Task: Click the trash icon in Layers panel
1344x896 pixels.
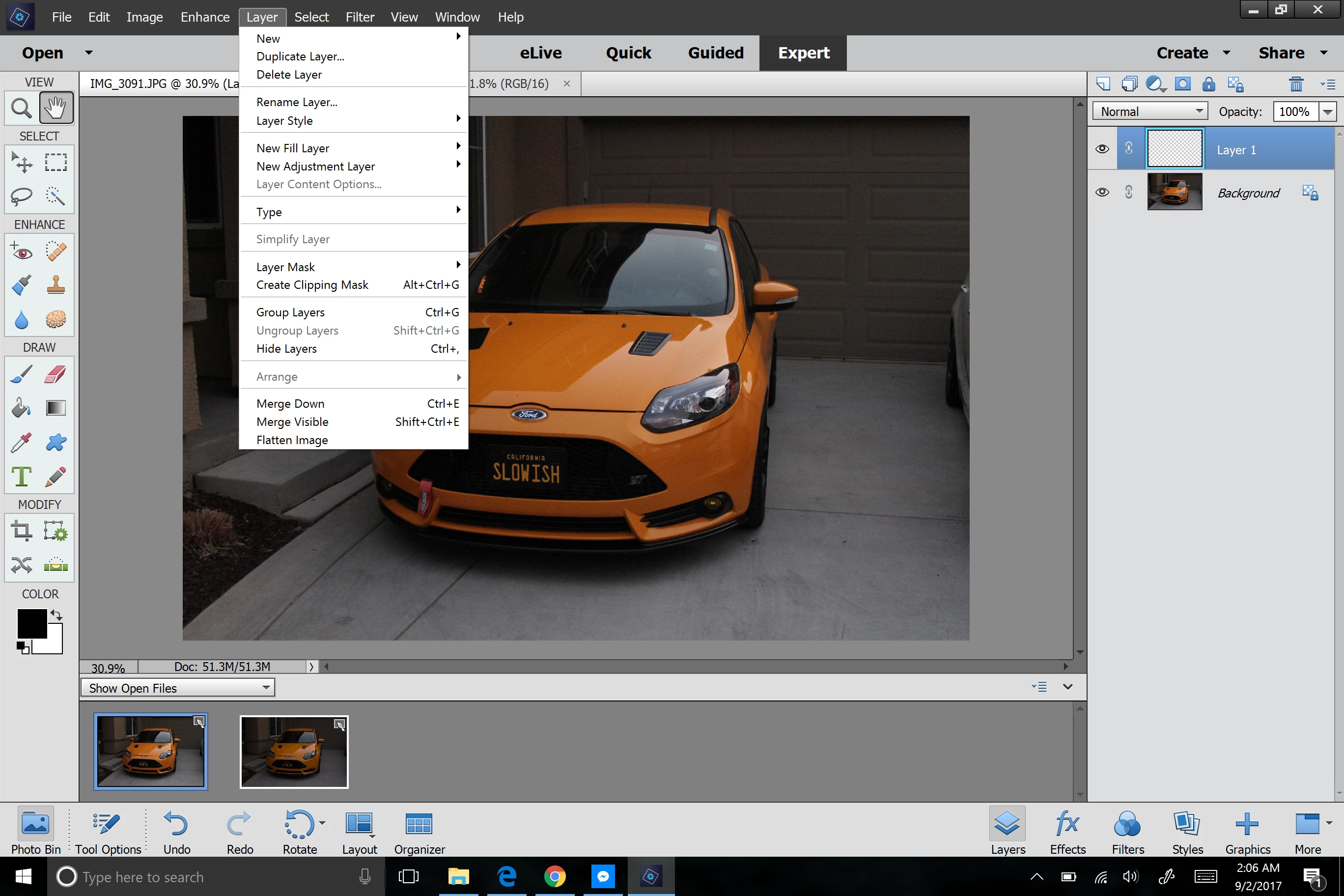Action: coord(1295,84)
